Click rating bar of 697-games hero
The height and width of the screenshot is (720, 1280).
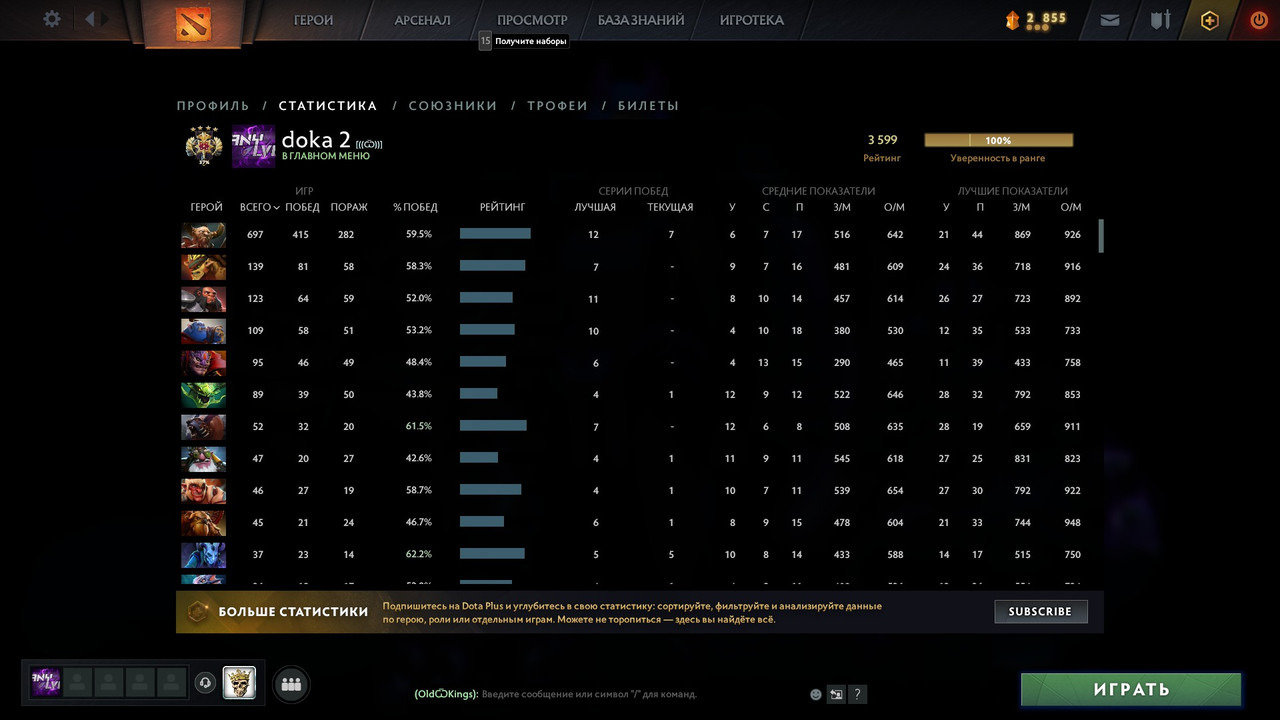(495, 234)
